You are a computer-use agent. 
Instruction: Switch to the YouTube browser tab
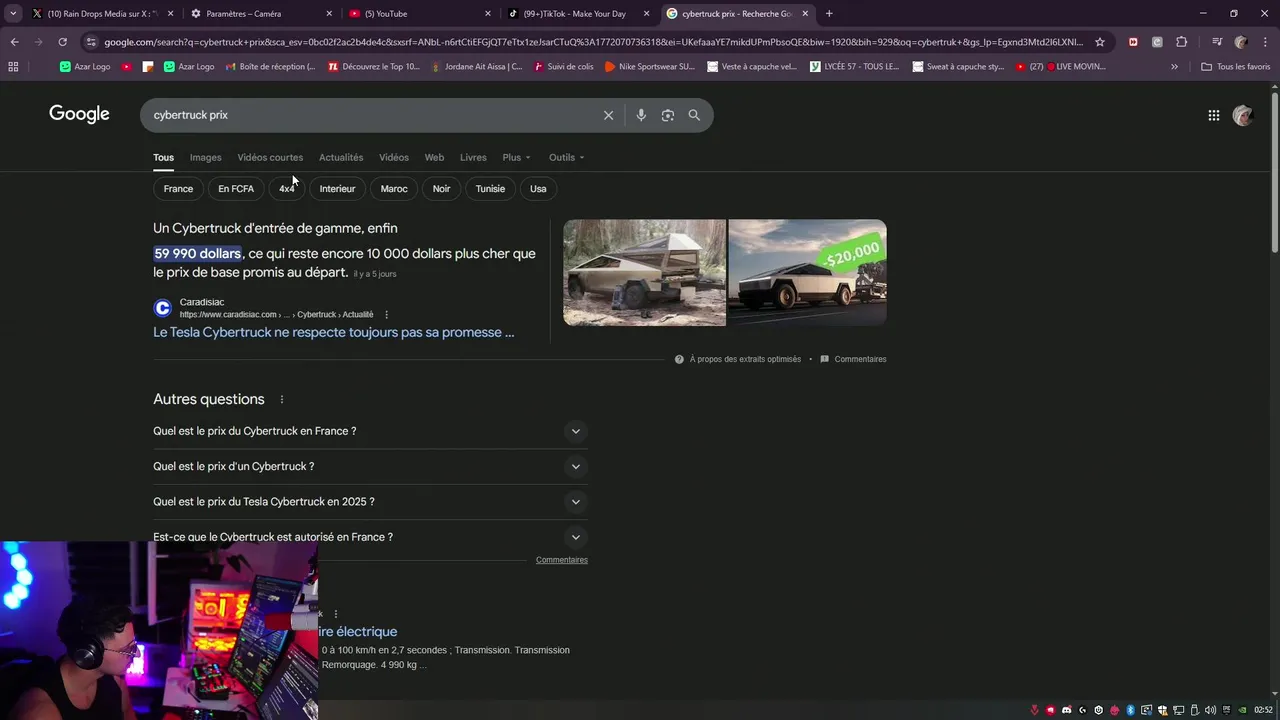pyautogui.click(x=420, y=14)
